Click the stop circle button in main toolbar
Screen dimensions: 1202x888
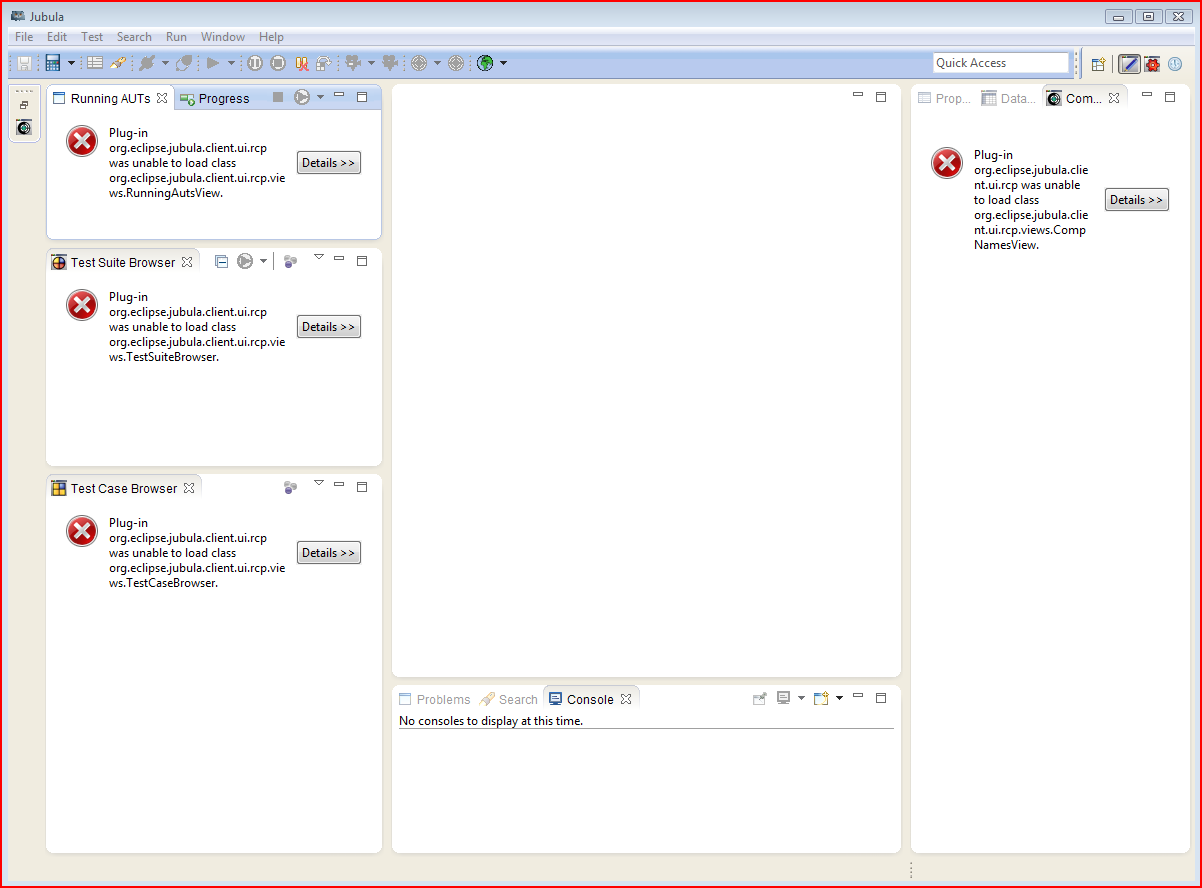pyautogui.click(x=278, y=63)
